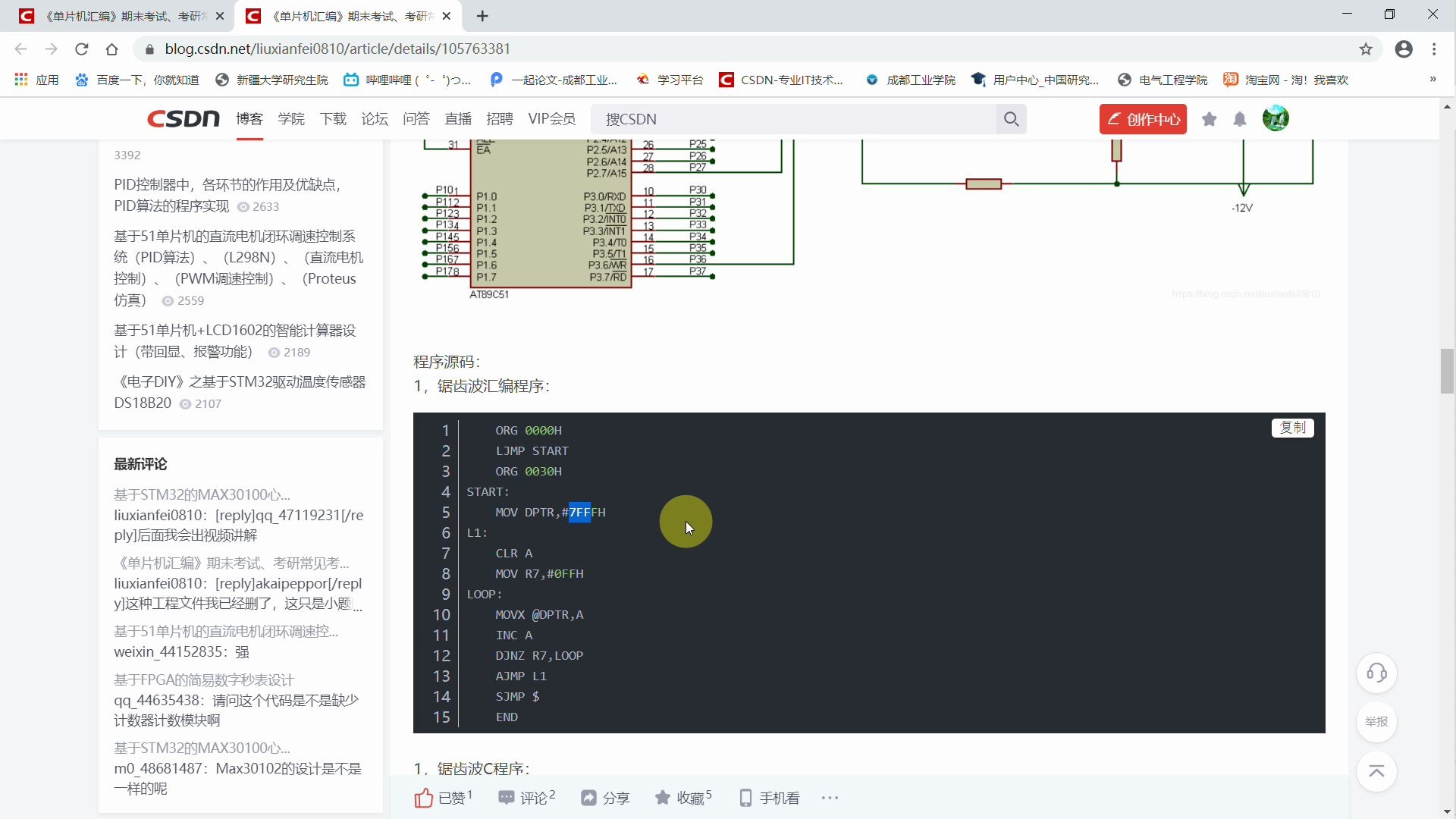Screen dimensions: 1456x819
Task: Click the red 创作中心 button
Action: [1143, 119]
